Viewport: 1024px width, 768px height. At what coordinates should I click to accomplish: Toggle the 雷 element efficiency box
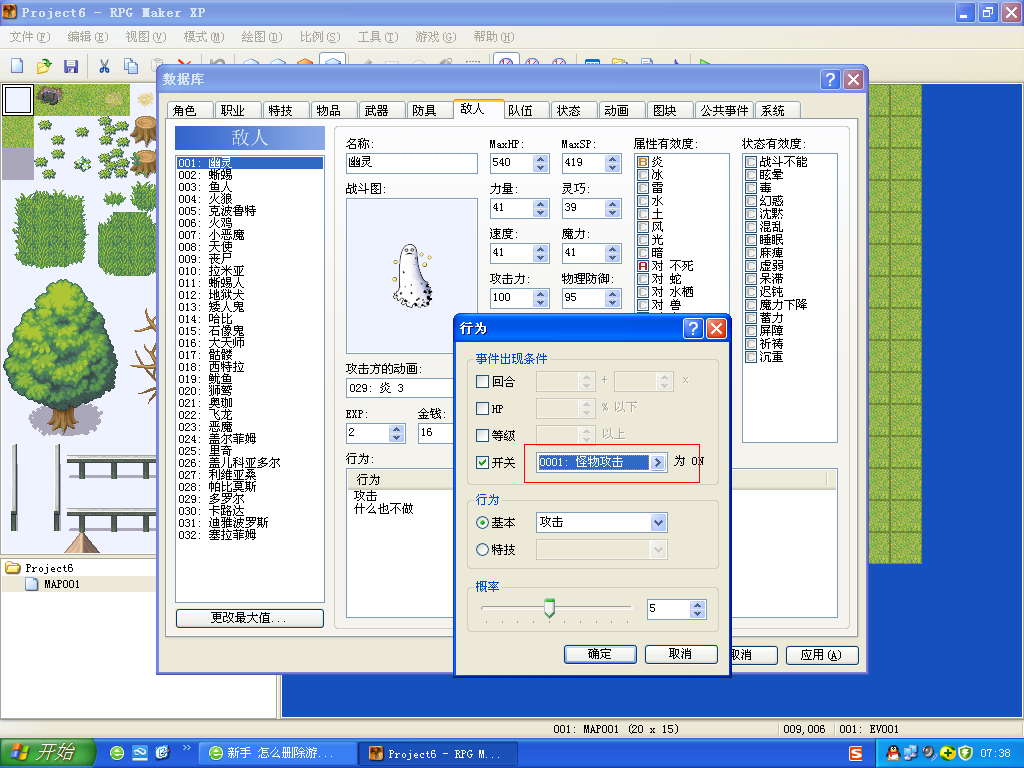[x=643, y=188]
